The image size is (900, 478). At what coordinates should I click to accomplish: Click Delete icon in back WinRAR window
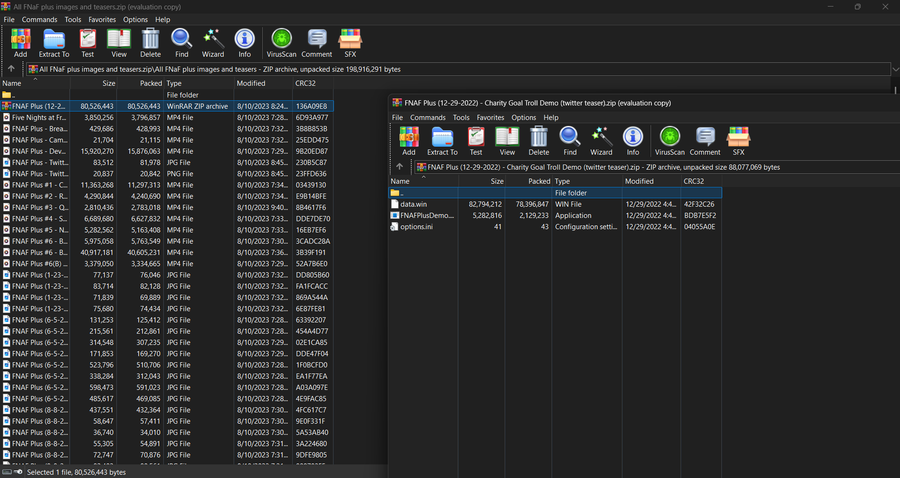[x=150, y=43]
